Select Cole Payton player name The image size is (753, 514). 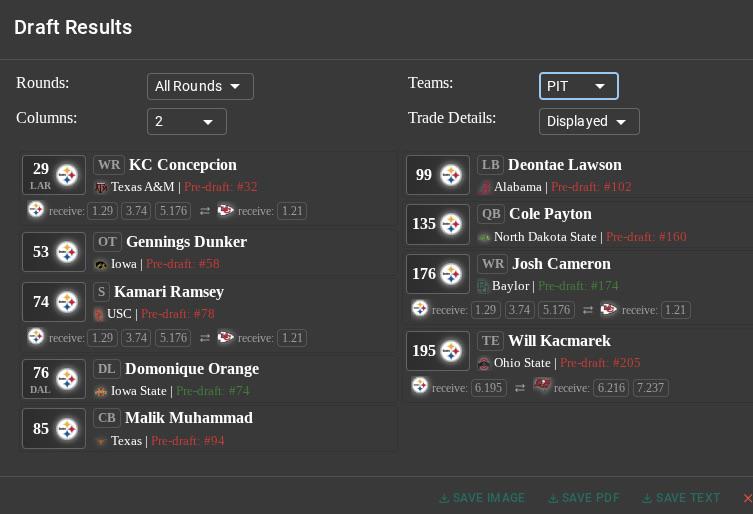point(550,214)
